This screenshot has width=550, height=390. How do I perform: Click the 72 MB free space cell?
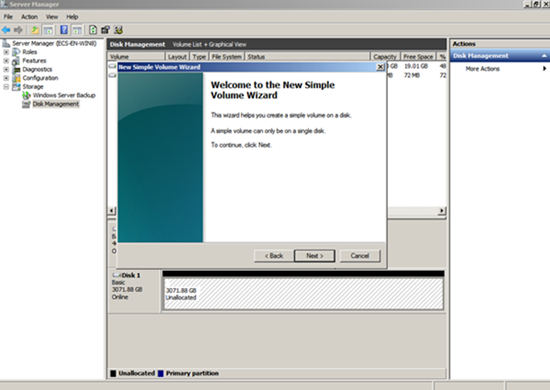pos(412,75)
